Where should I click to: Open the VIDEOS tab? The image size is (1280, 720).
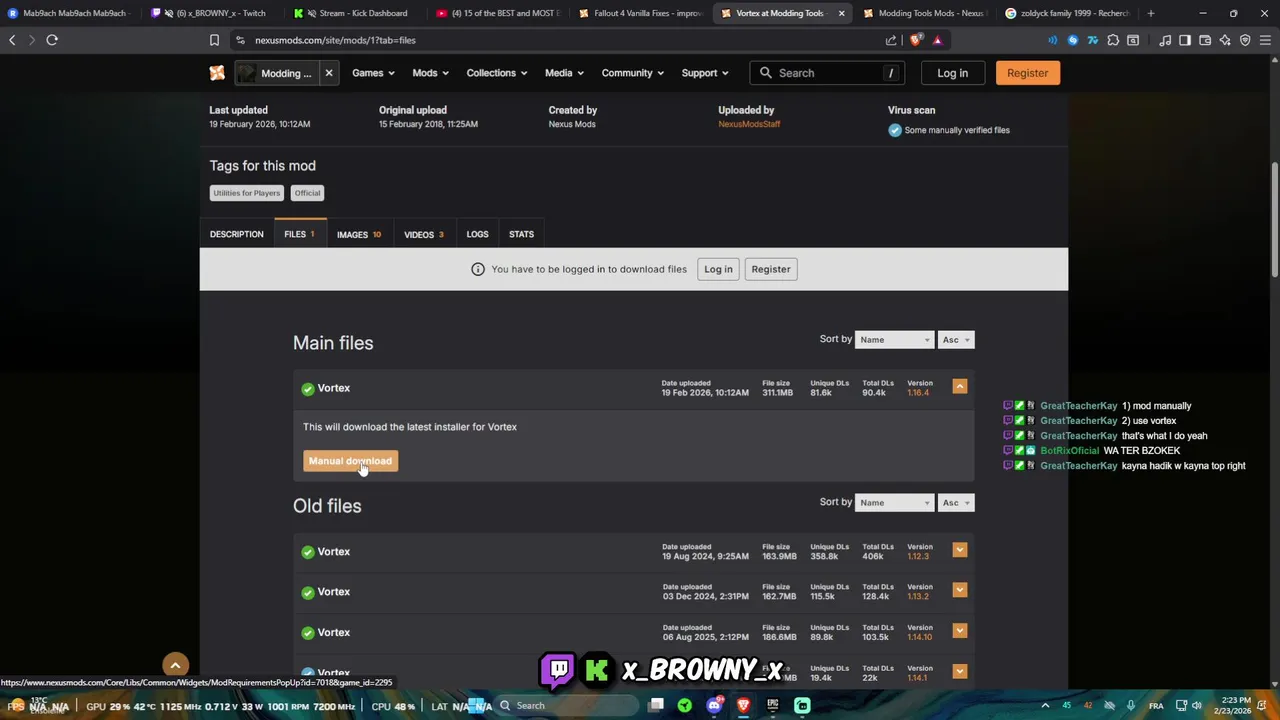pos(424,234)
